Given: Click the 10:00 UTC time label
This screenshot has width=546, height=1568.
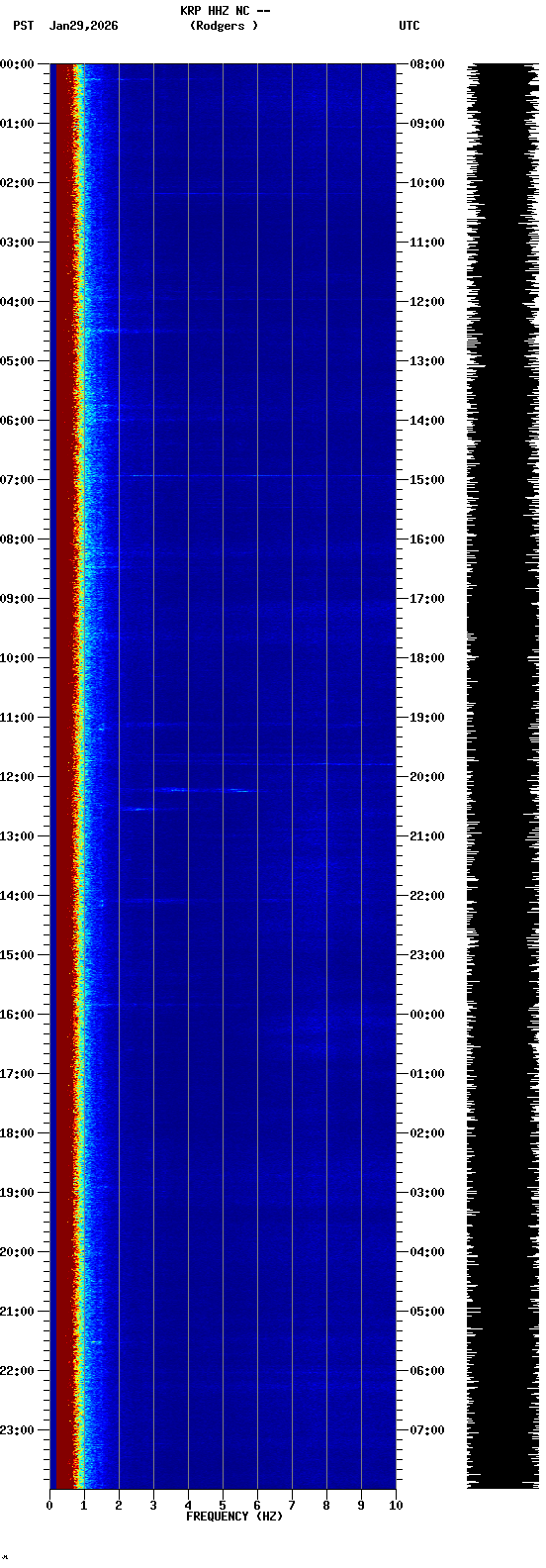Looking at the screenshot, I should pos(427,183).
